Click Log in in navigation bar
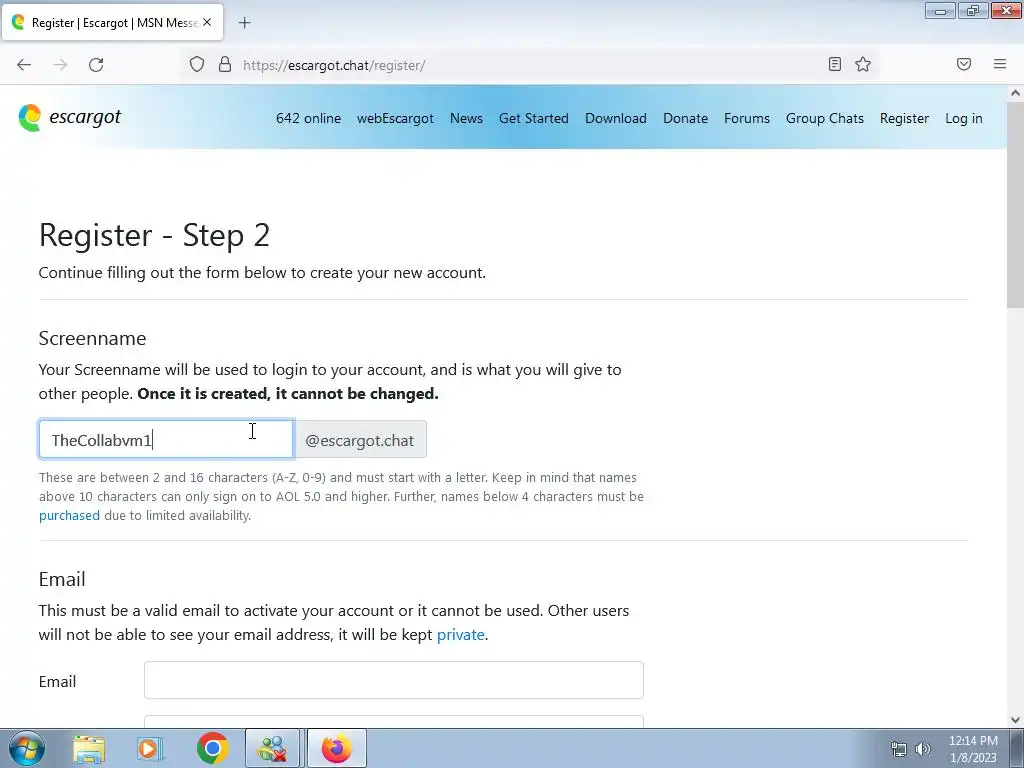1024x768 pixels. click(x=963, y=118)
